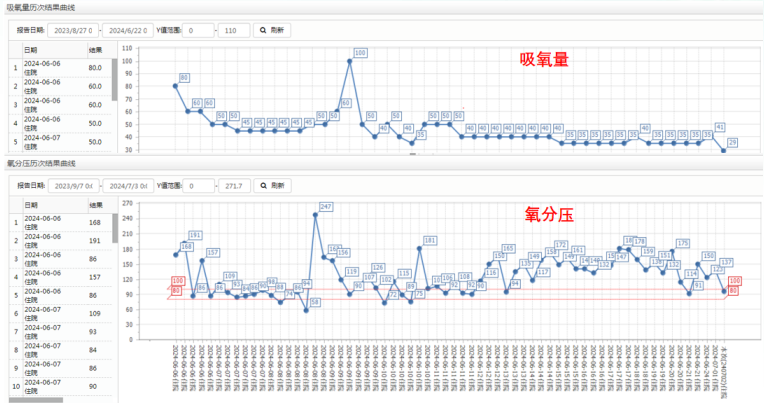Click 刷新 button in 吸氧量 panel
Image resolution: width=764 pixels, height=407 pixels.
click(272, 30)
